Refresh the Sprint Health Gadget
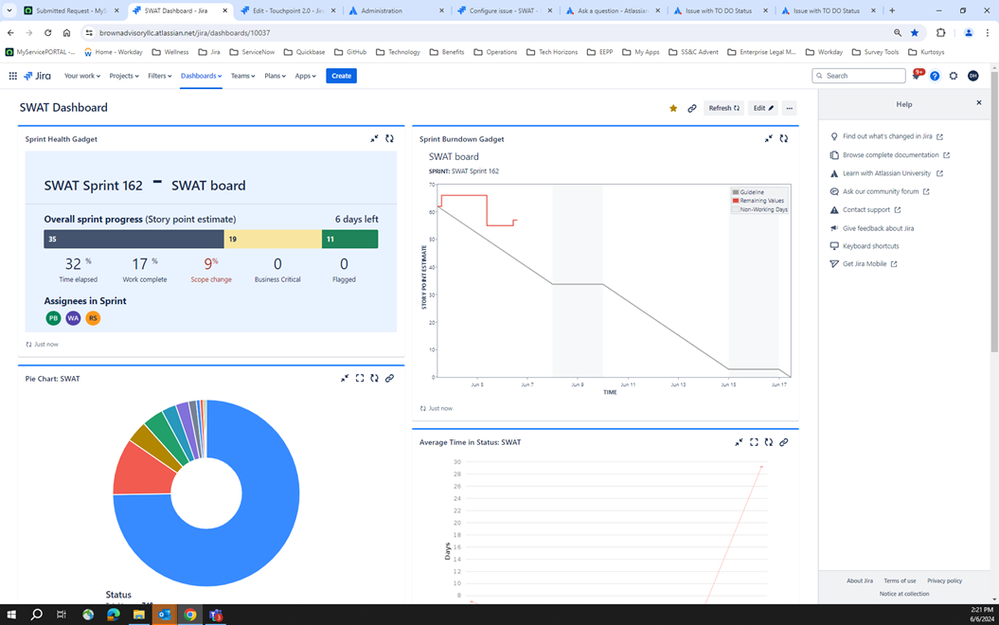 389,139
